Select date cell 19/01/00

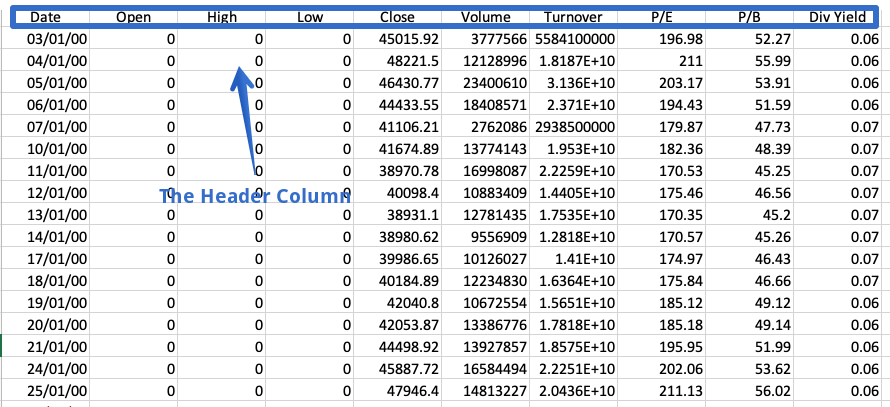pyautogui.click(x=45, y=303)
